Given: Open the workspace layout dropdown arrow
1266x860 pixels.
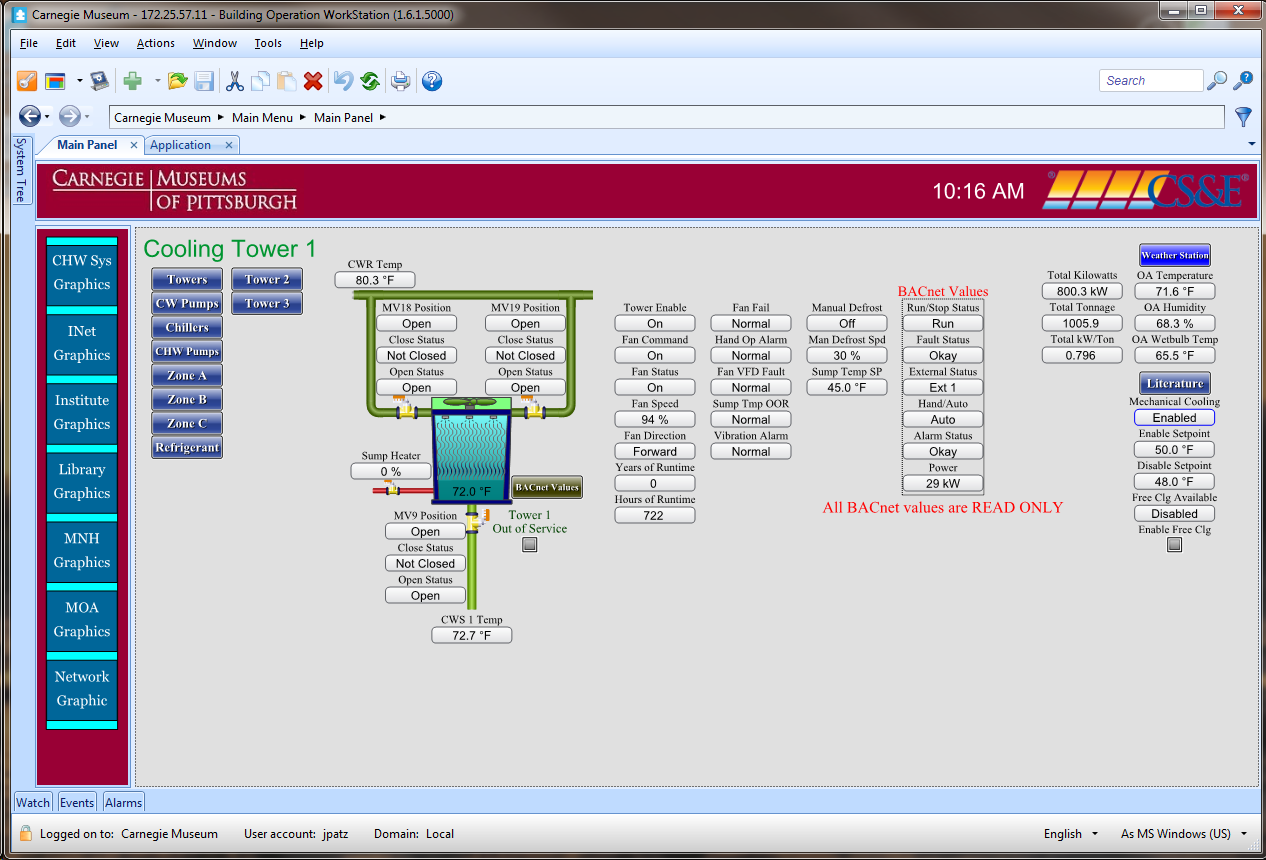Looking at the screenshot, I should click(79, 81).
